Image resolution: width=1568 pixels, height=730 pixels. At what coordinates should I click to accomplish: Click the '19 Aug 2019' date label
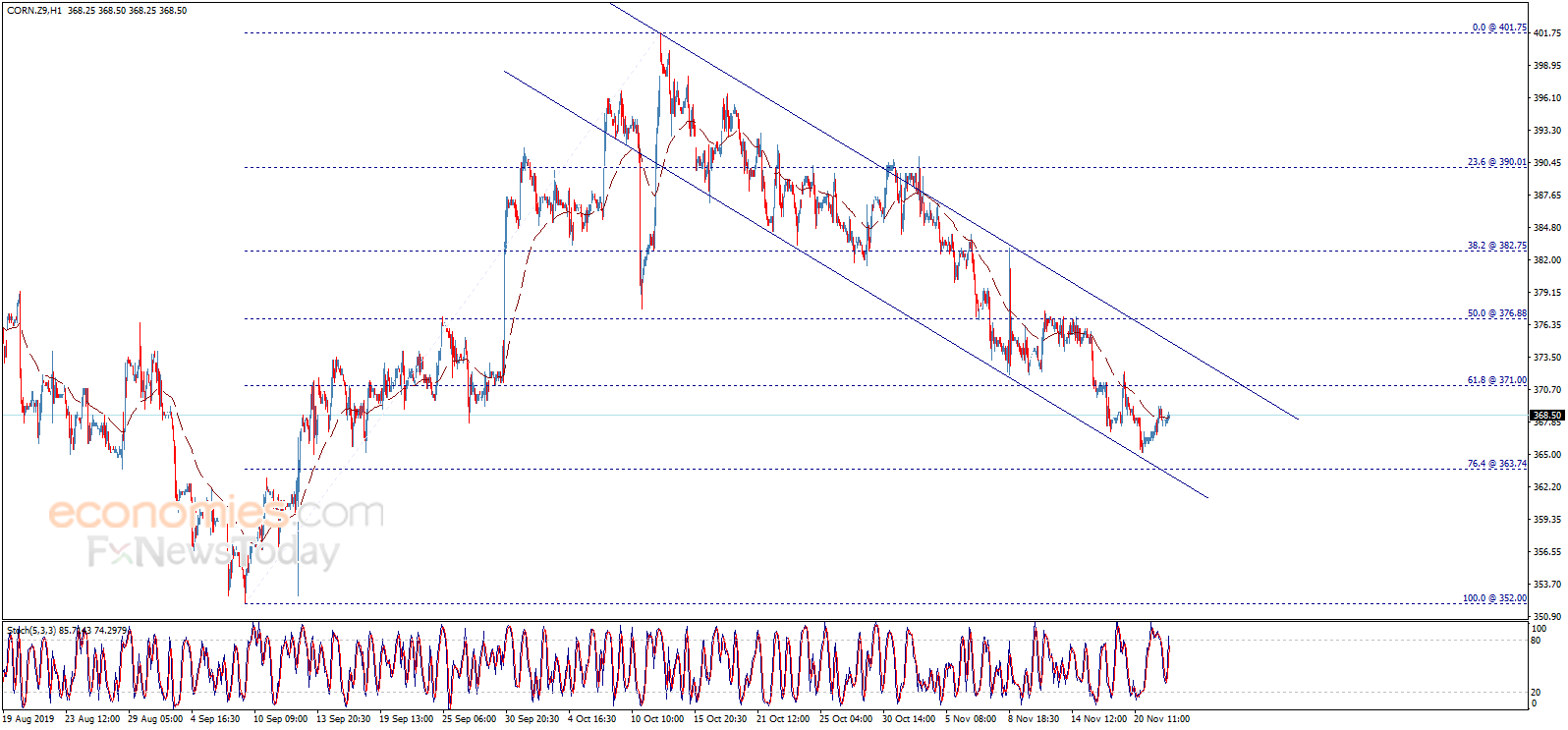click(x=28, y=719)
